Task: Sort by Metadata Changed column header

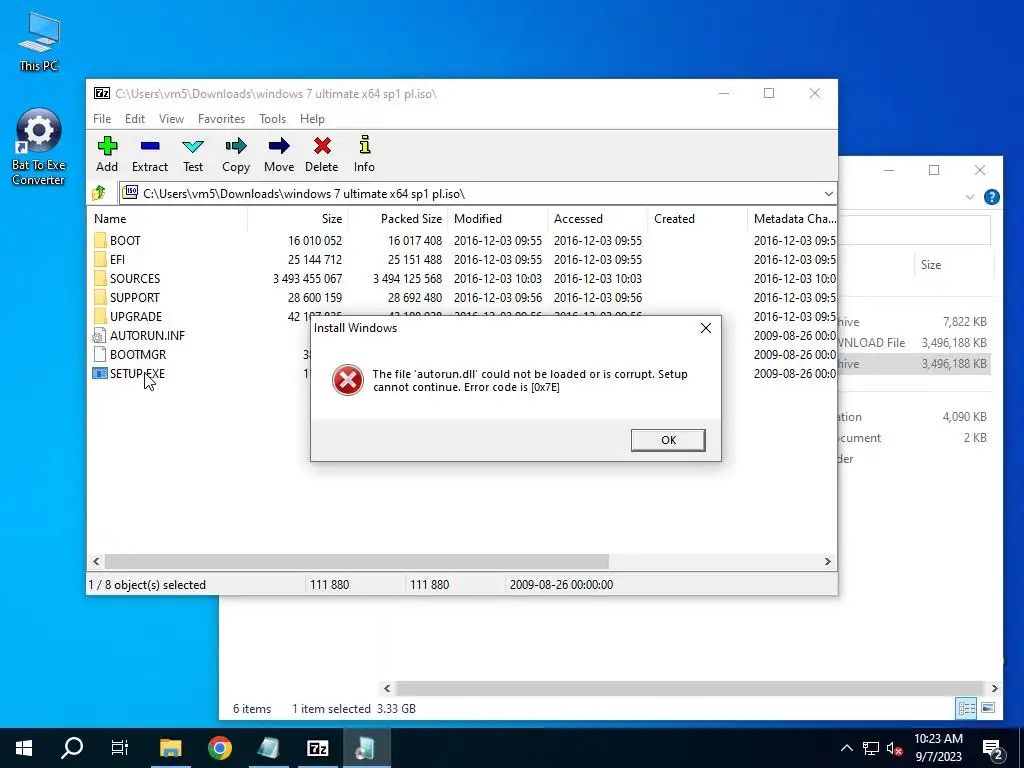Action: [793, 219]
